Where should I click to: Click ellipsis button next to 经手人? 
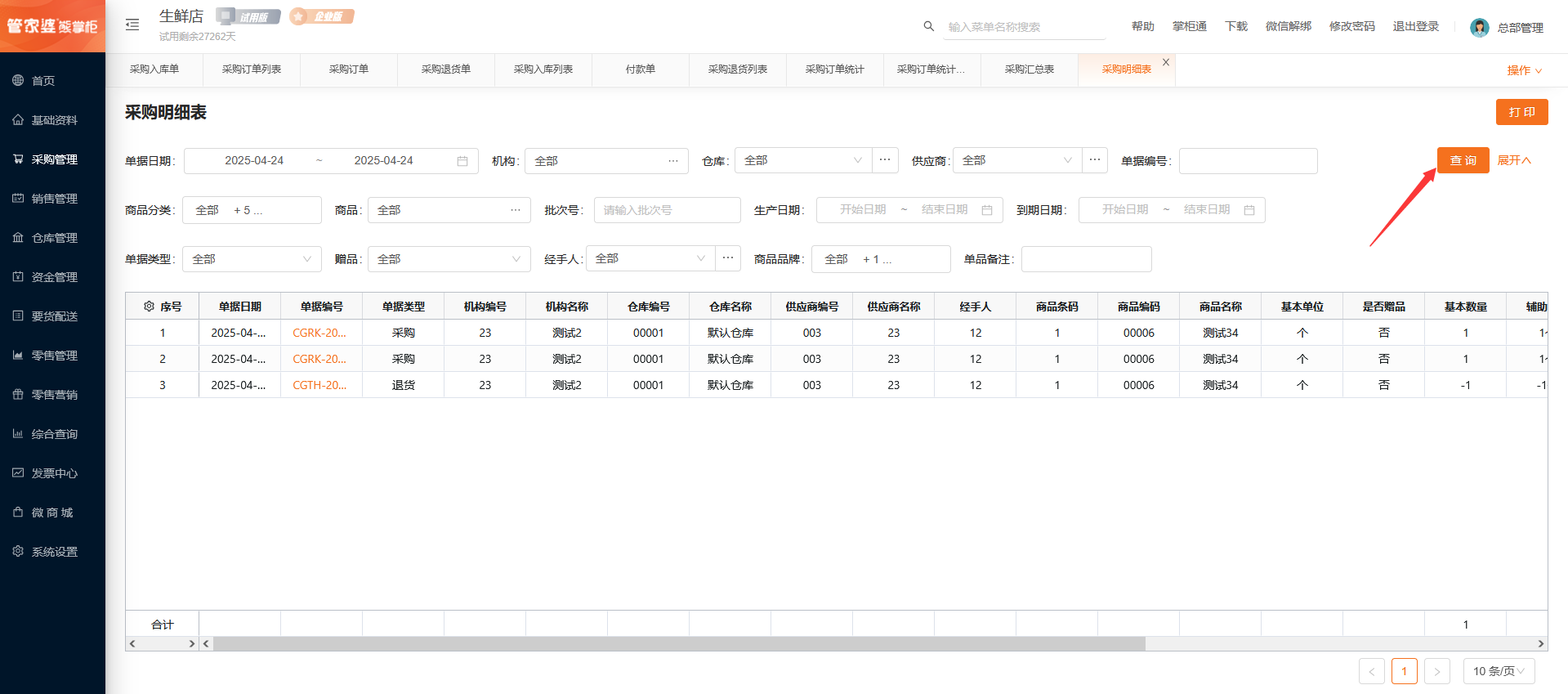click(x=728, y=258)
